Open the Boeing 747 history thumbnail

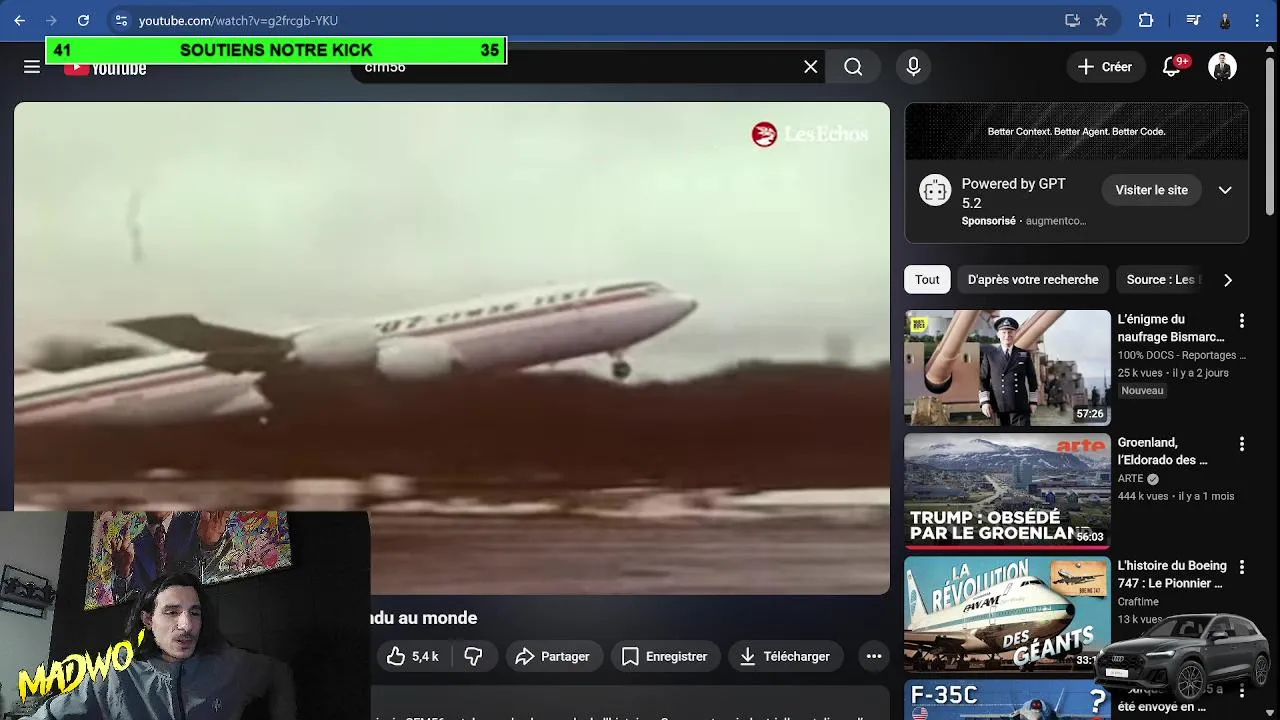[1007, 614]
